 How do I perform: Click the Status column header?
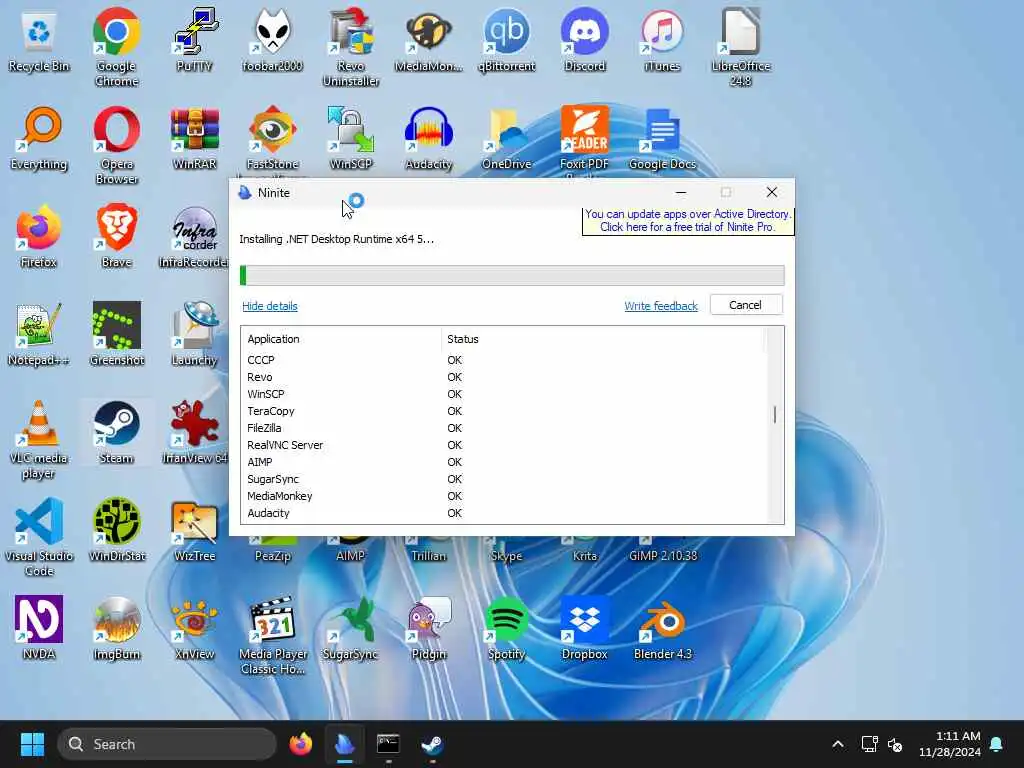(x=602, y=339)
